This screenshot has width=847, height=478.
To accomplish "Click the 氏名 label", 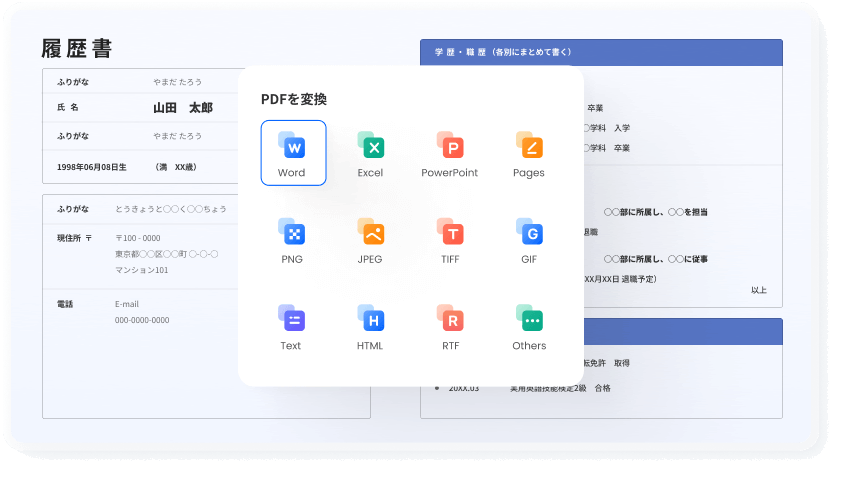I will click(68, 107).
